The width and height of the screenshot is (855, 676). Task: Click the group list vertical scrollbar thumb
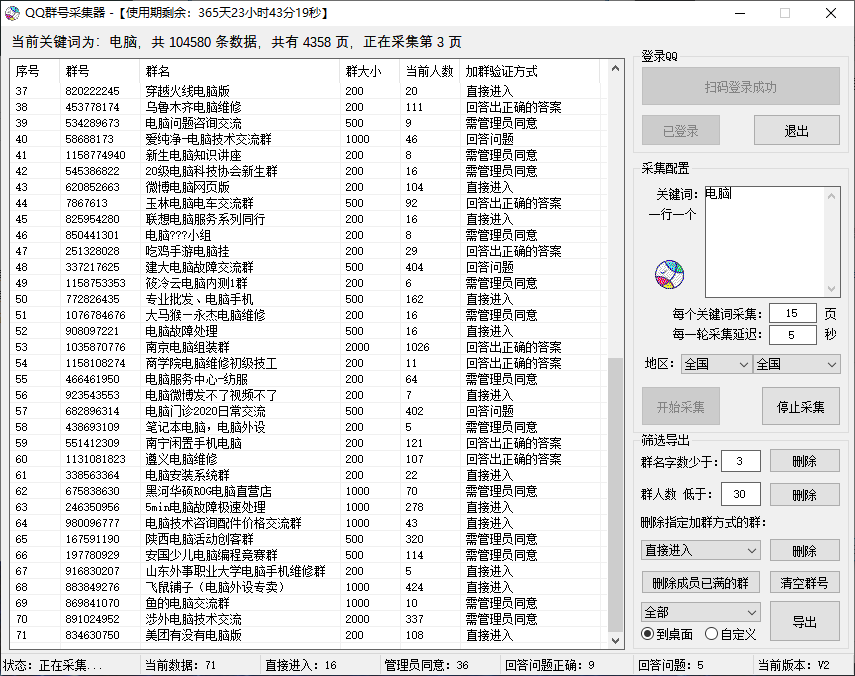pos(616,494)
